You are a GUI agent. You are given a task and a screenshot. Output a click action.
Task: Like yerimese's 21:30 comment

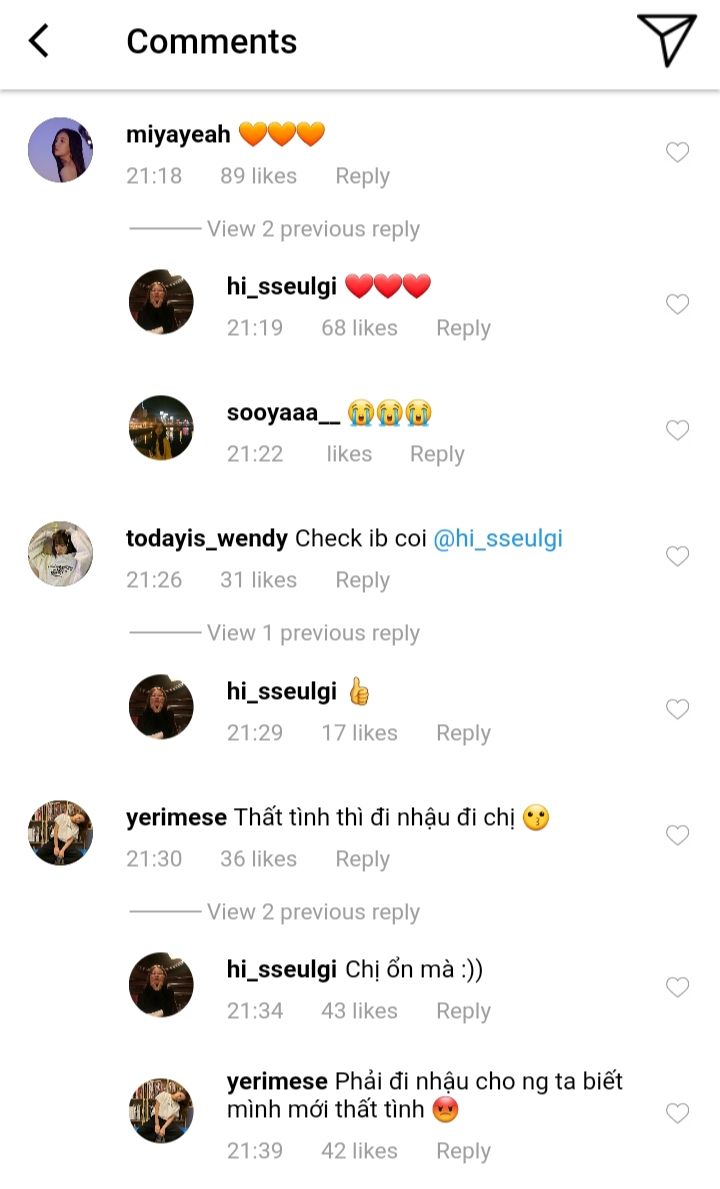click(677, 835)
